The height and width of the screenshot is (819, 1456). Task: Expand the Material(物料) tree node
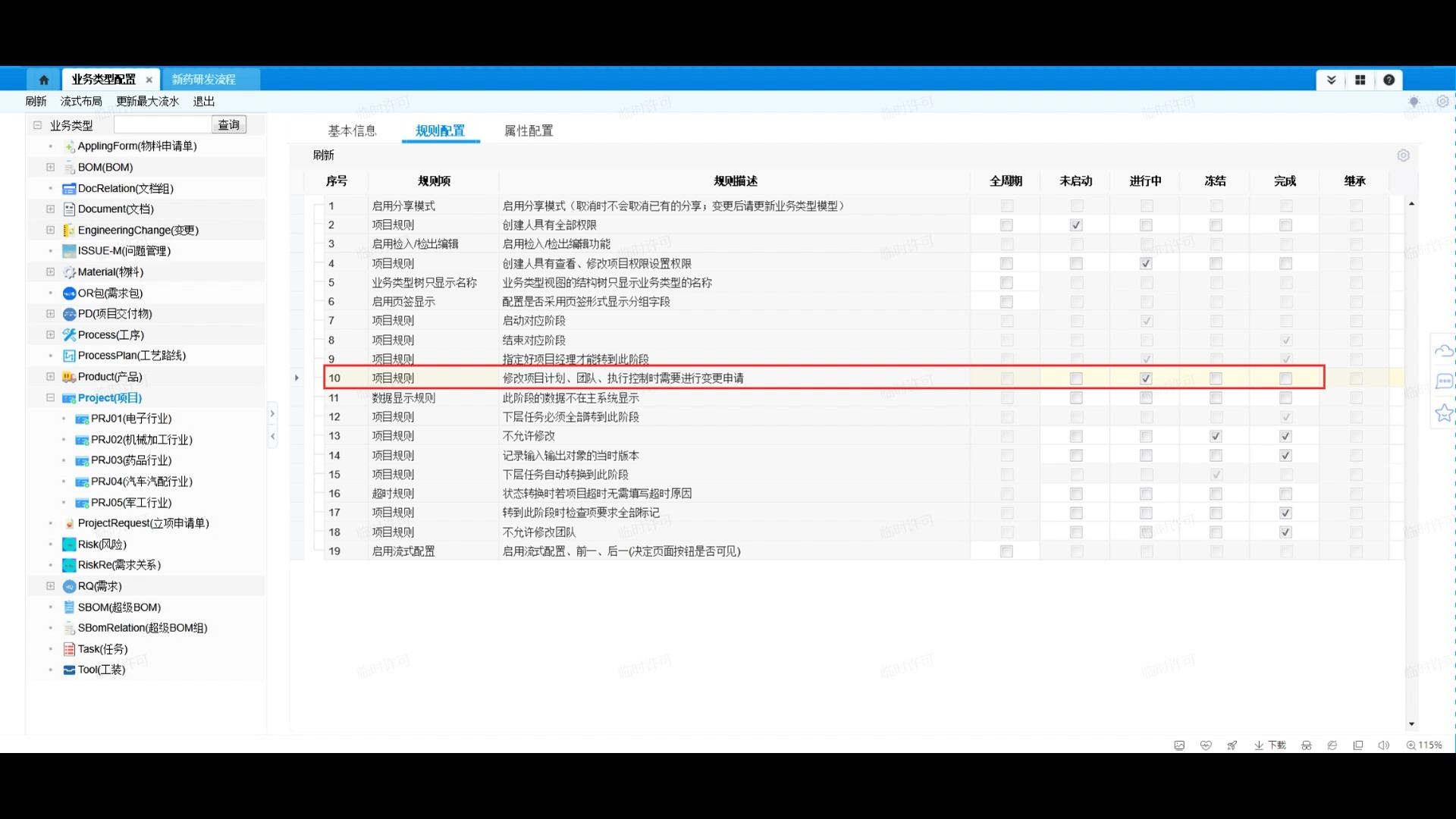51,271
